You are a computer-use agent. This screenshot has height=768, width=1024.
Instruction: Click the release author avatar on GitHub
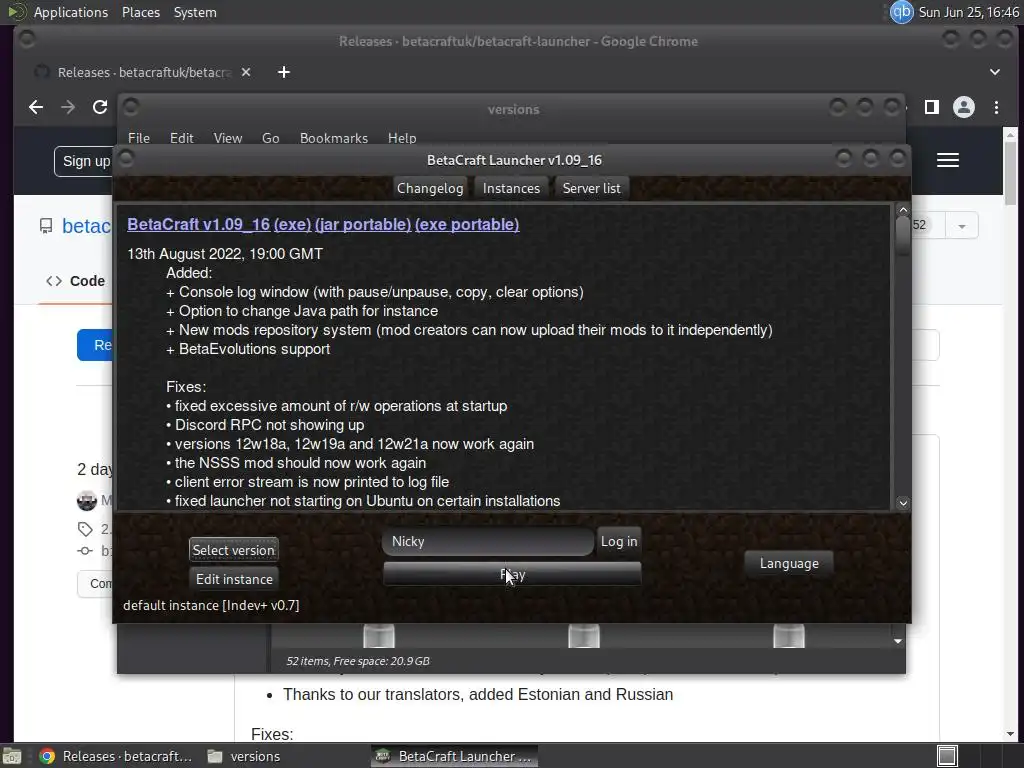coord(87,501)
